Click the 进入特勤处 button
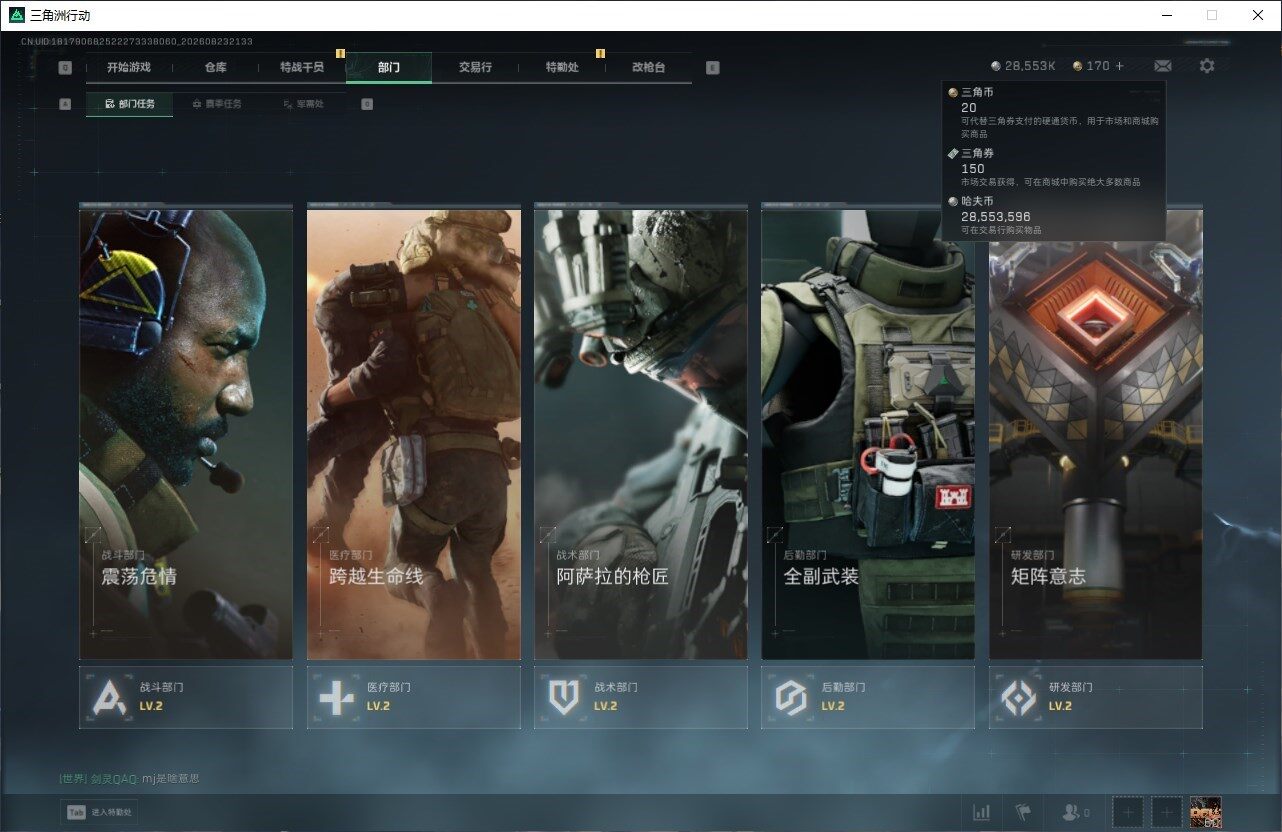Image resolution: width=1282 pixels, height=832 pixels. pyautogui.click(x=98, y=812)
